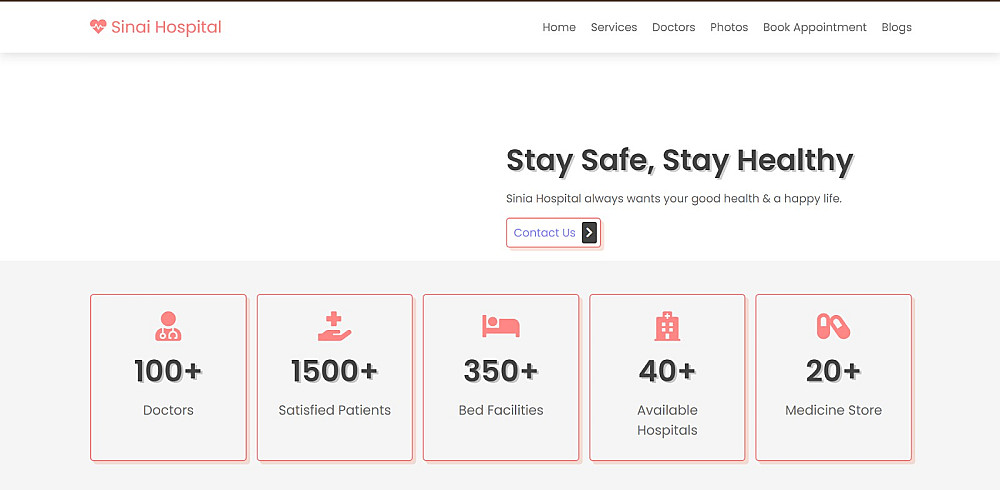
Task: Click the arrow icon in Contact Us
Action: pos(589,233)
